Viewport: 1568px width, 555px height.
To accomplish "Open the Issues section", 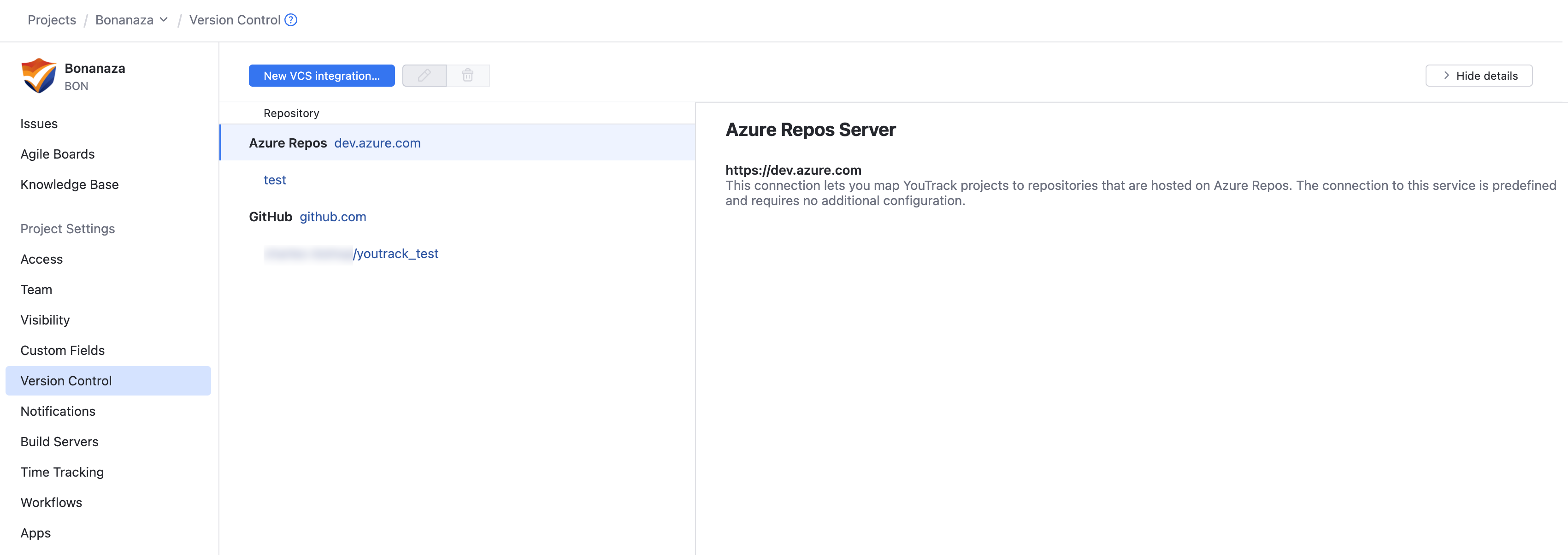I will [x=39, y=124].
